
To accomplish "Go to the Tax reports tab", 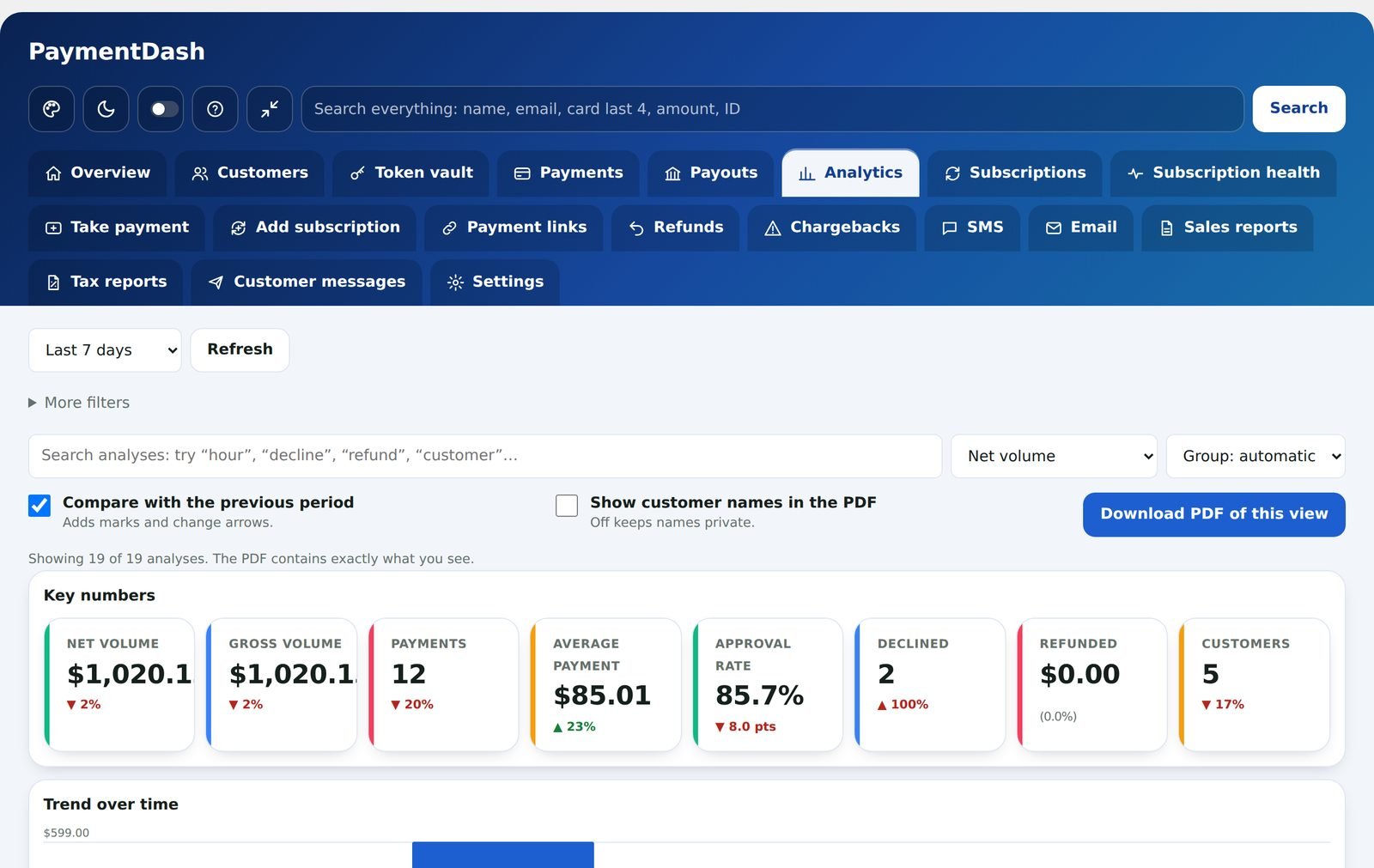I will pos(106,282).
